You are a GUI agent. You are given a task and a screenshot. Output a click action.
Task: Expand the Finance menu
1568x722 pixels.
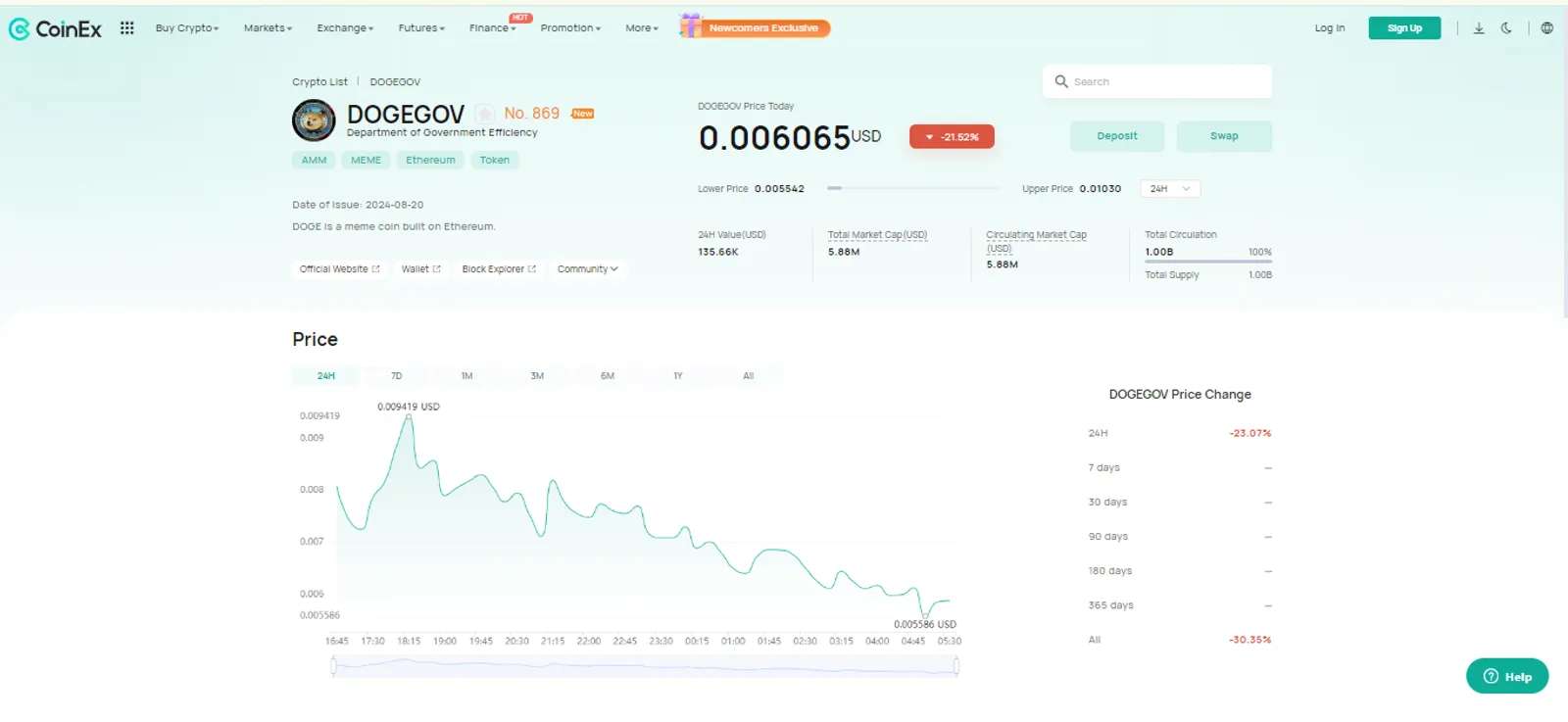[x=492, y=28]
